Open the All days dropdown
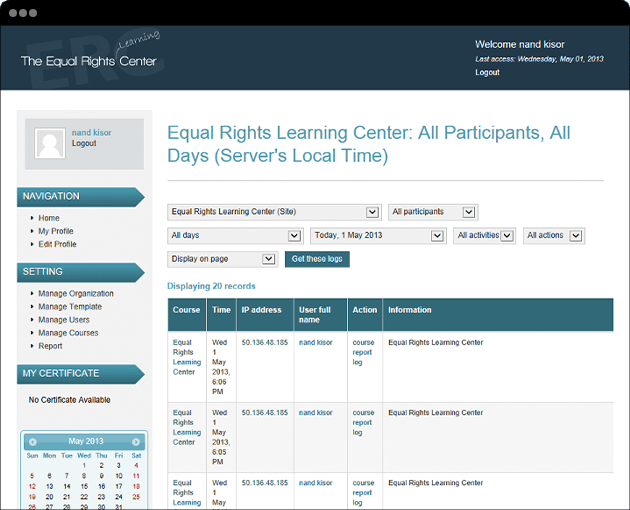This screenshot has width=630, height=510. tap(235, 236)
